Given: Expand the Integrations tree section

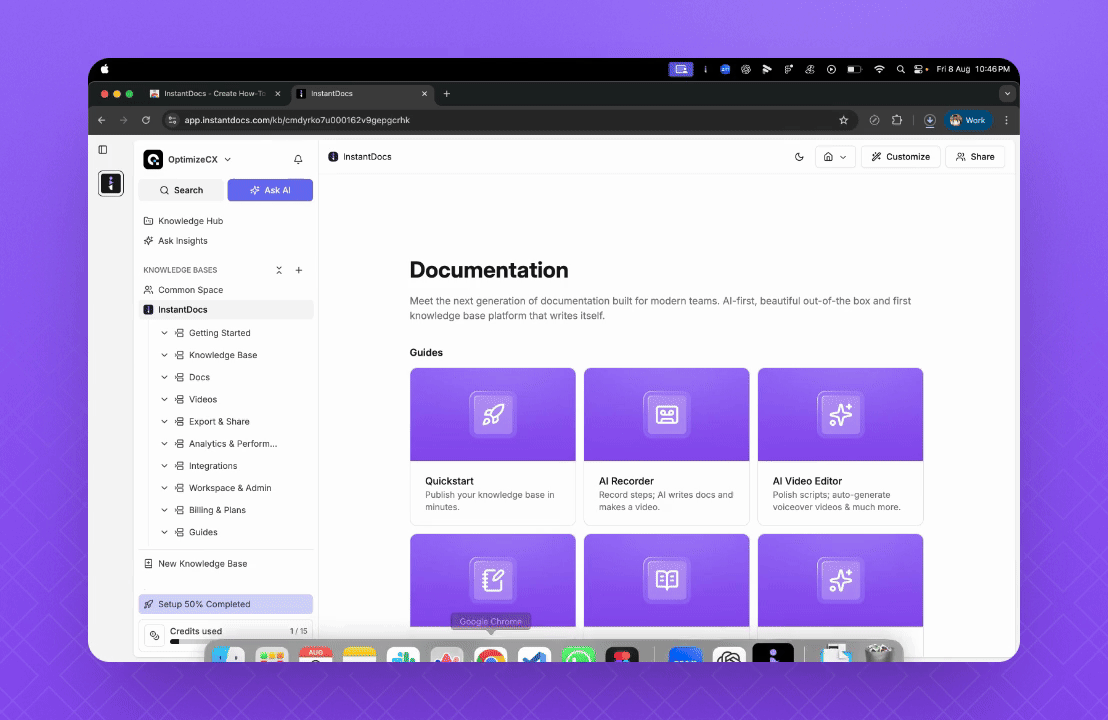Looking at the screenshot, I should [x=165, y=466].
